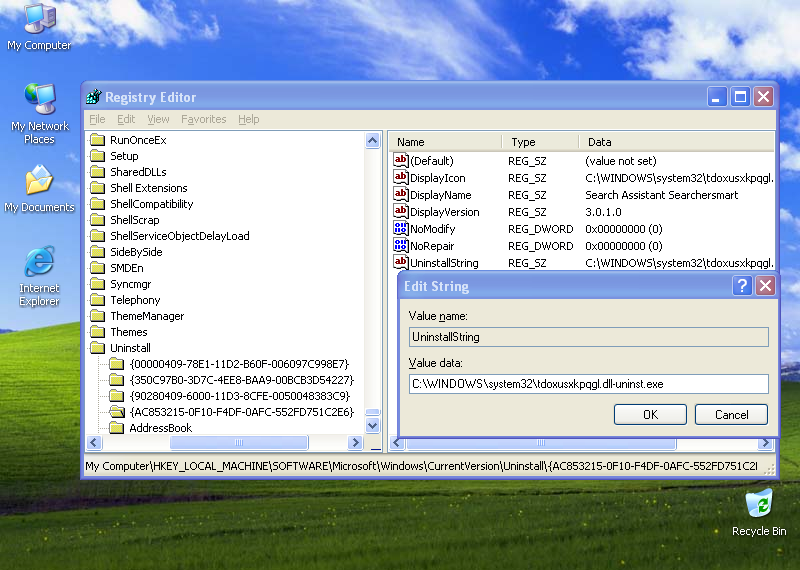This screenshot has width=800, height=570.
Task: Open the Help menu
Action: [248, 119]
